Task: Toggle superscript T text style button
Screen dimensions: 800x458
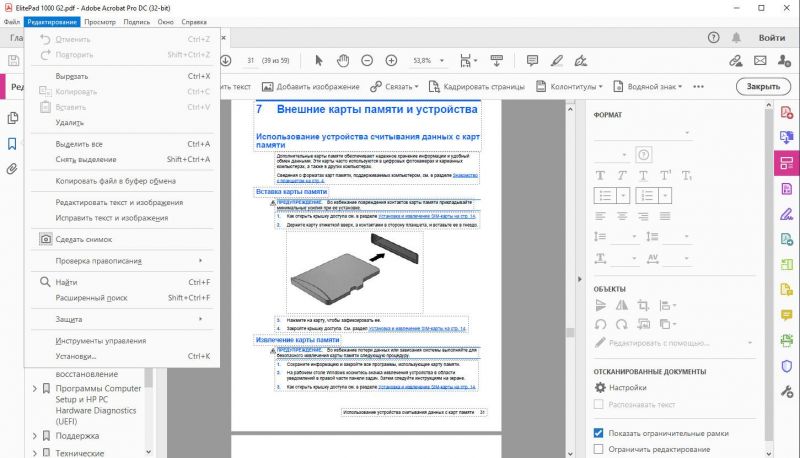Action: 665,176
